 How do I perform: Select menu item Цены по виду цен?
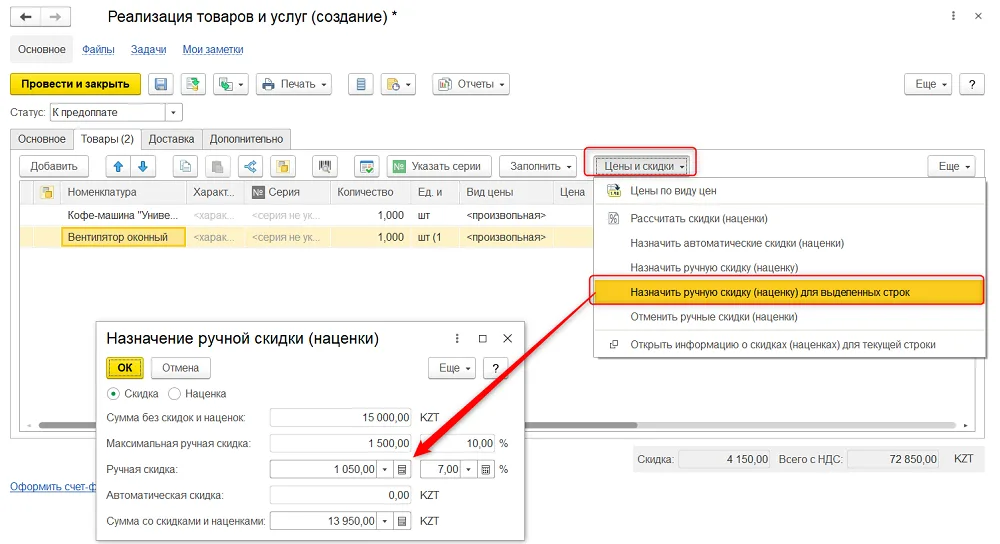pyautogui.click(x=790, y=191)
